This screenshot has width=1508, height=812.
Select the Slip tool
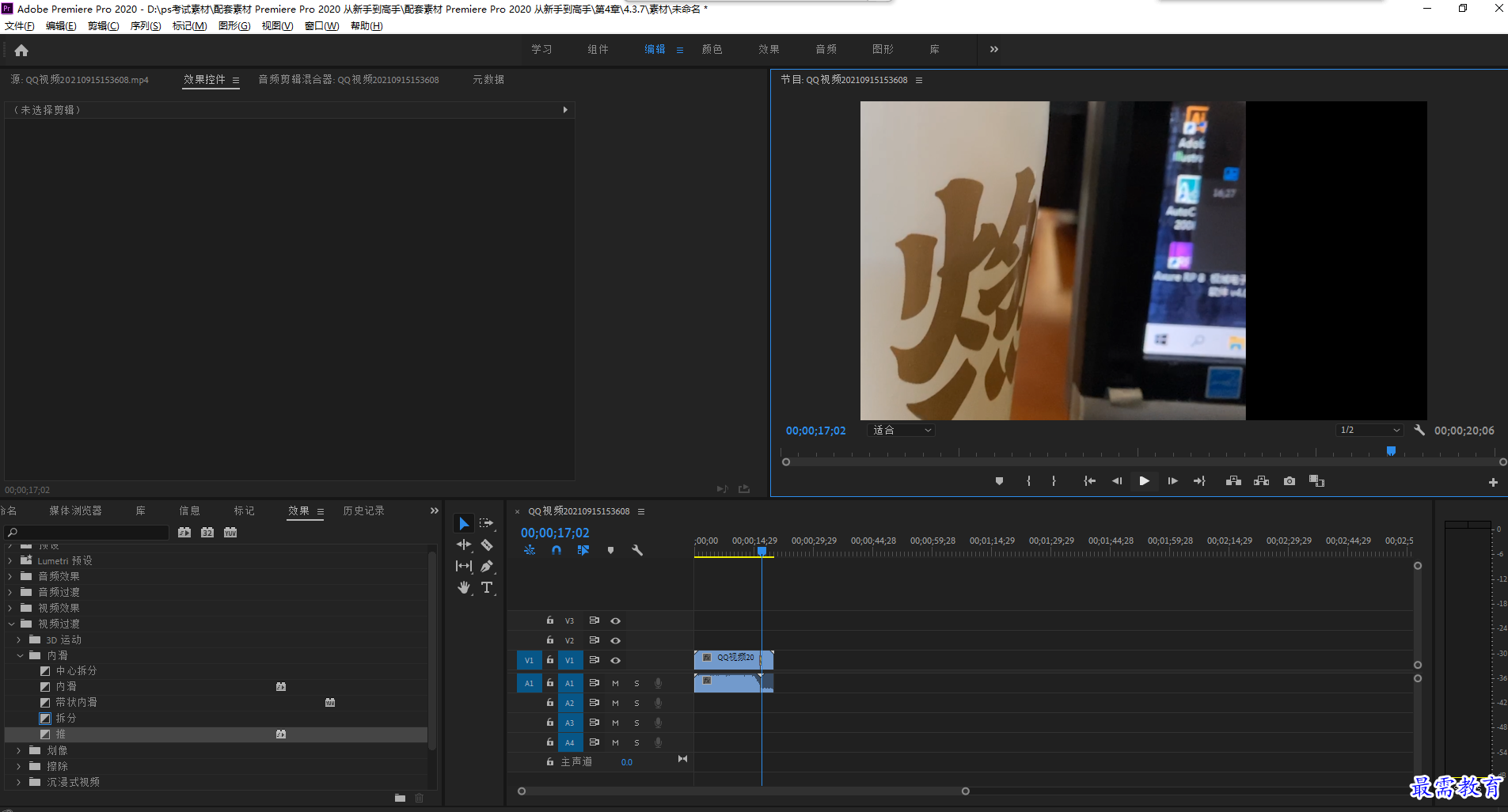(x=464, y=566)
